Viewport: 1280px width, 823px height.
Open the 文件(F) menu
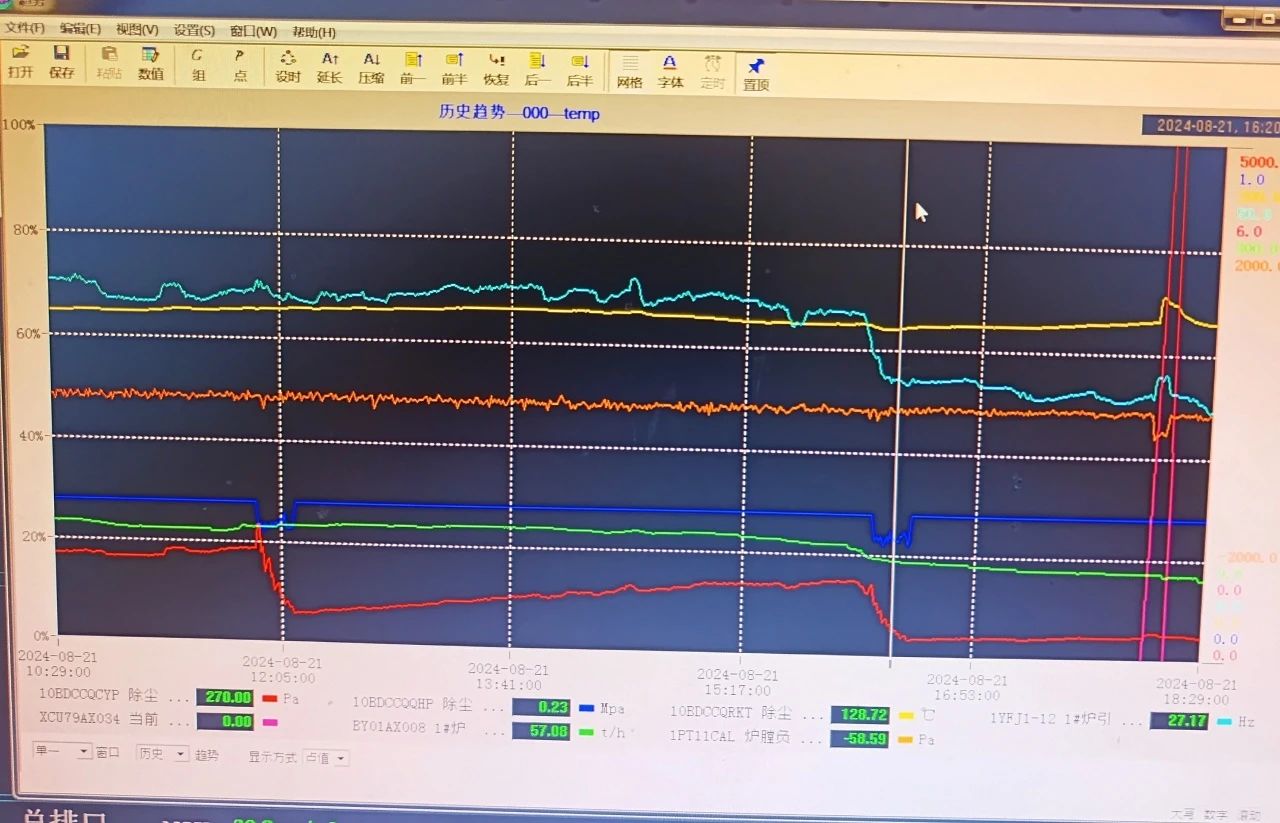[x=25, y=28]
